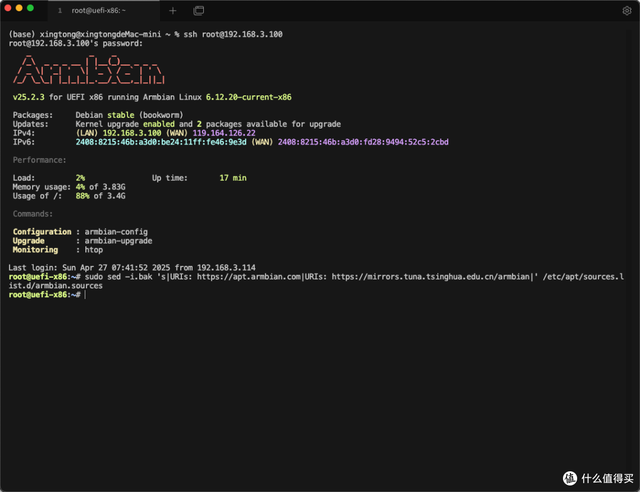Click the Last login line
Screen dimensions: 640x492
(x=132, y=268)
